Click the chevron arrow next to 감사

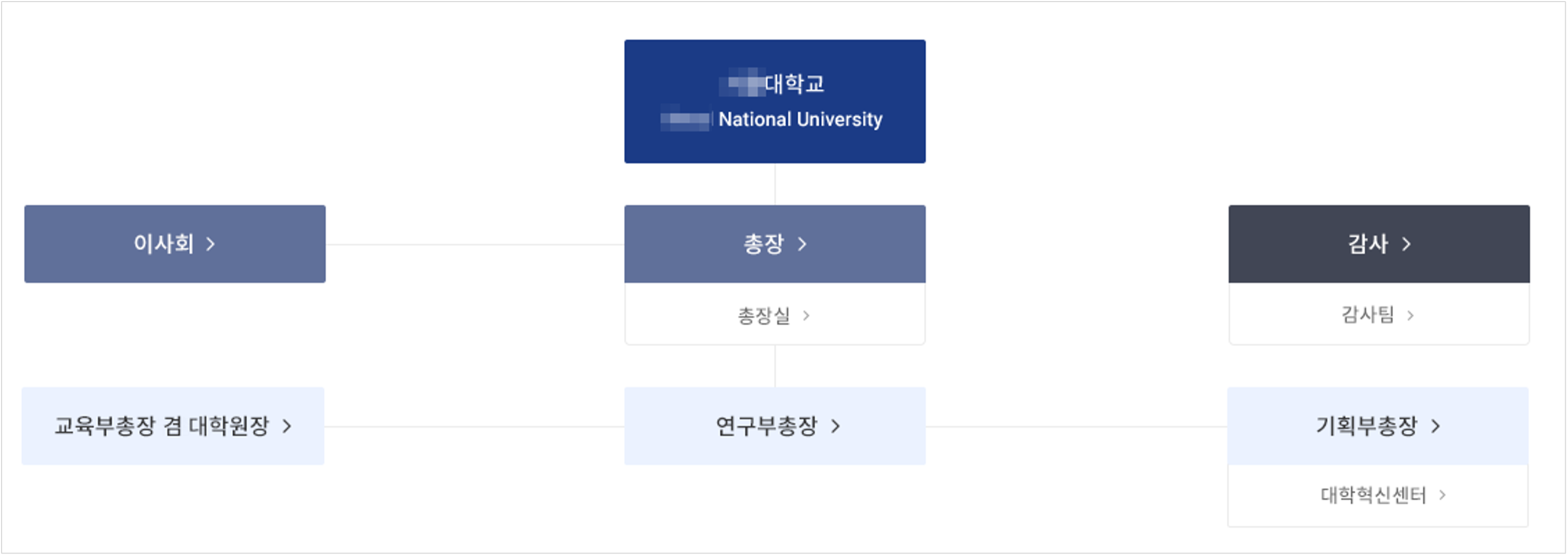point(1406,244)
